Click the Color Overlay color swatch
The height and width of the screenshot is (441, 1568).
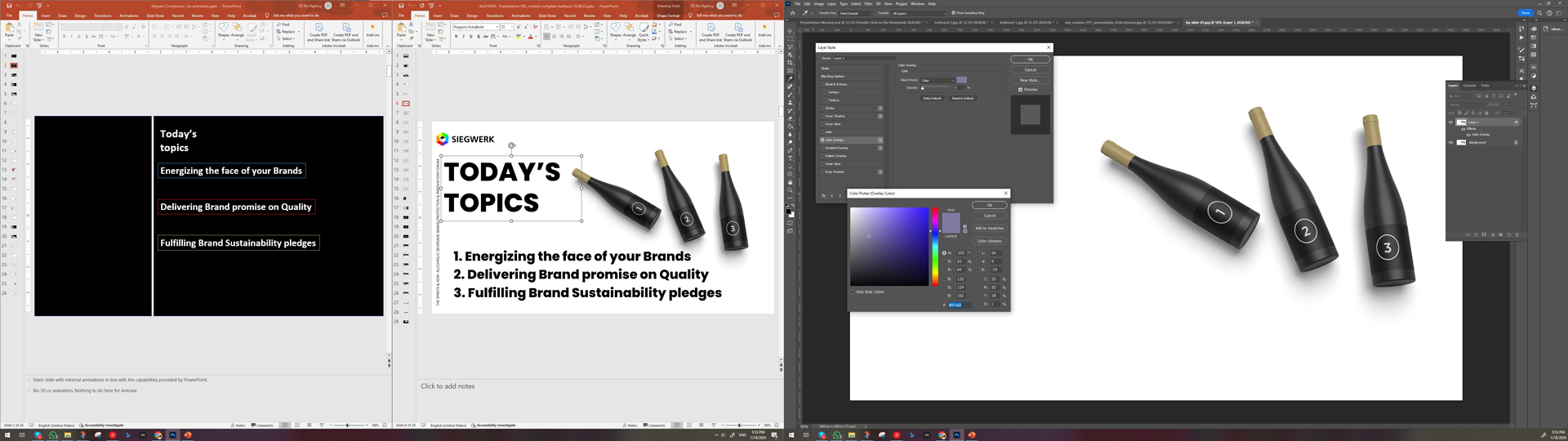(962, 80)
